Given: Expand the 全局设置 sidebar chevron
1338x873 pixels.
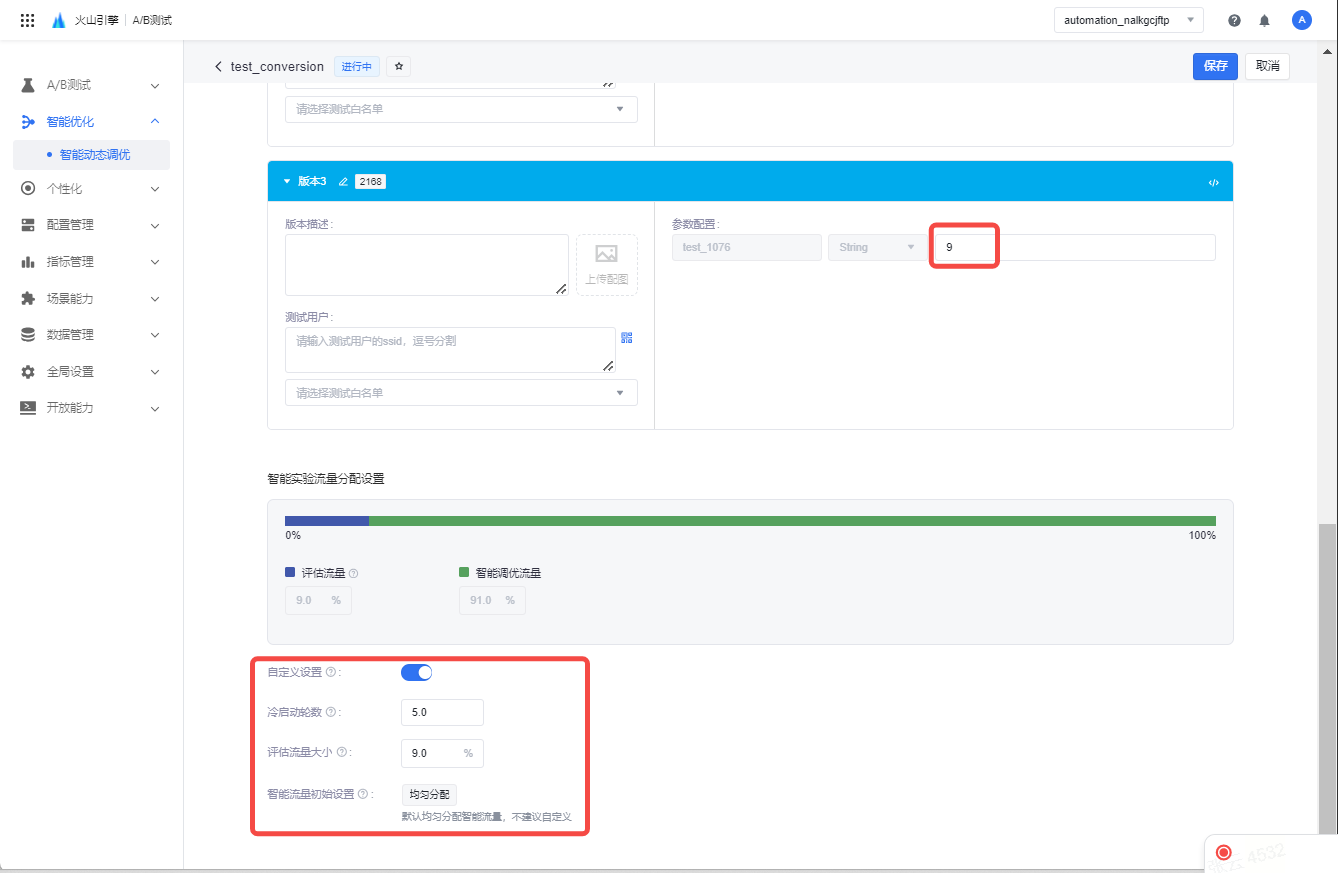Looking at the screenshot, I should point(155,372).
